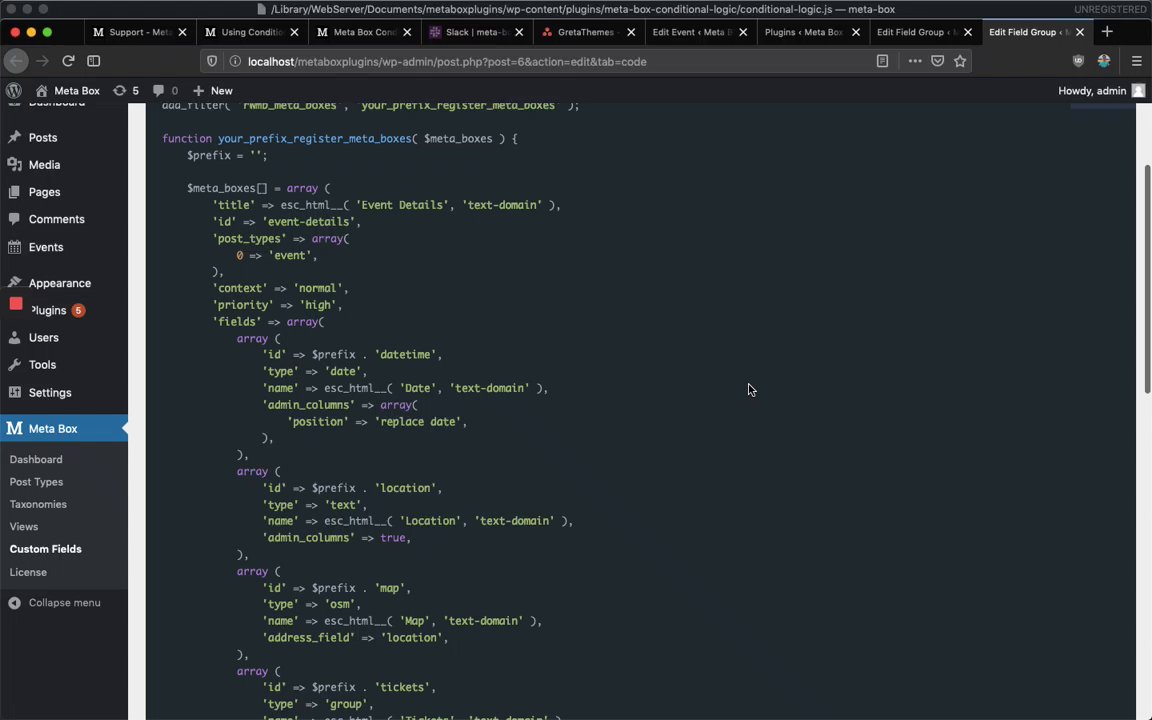Click the browser back arrow
Screen dimensions: 1152x720
click(x=17, y=61)
